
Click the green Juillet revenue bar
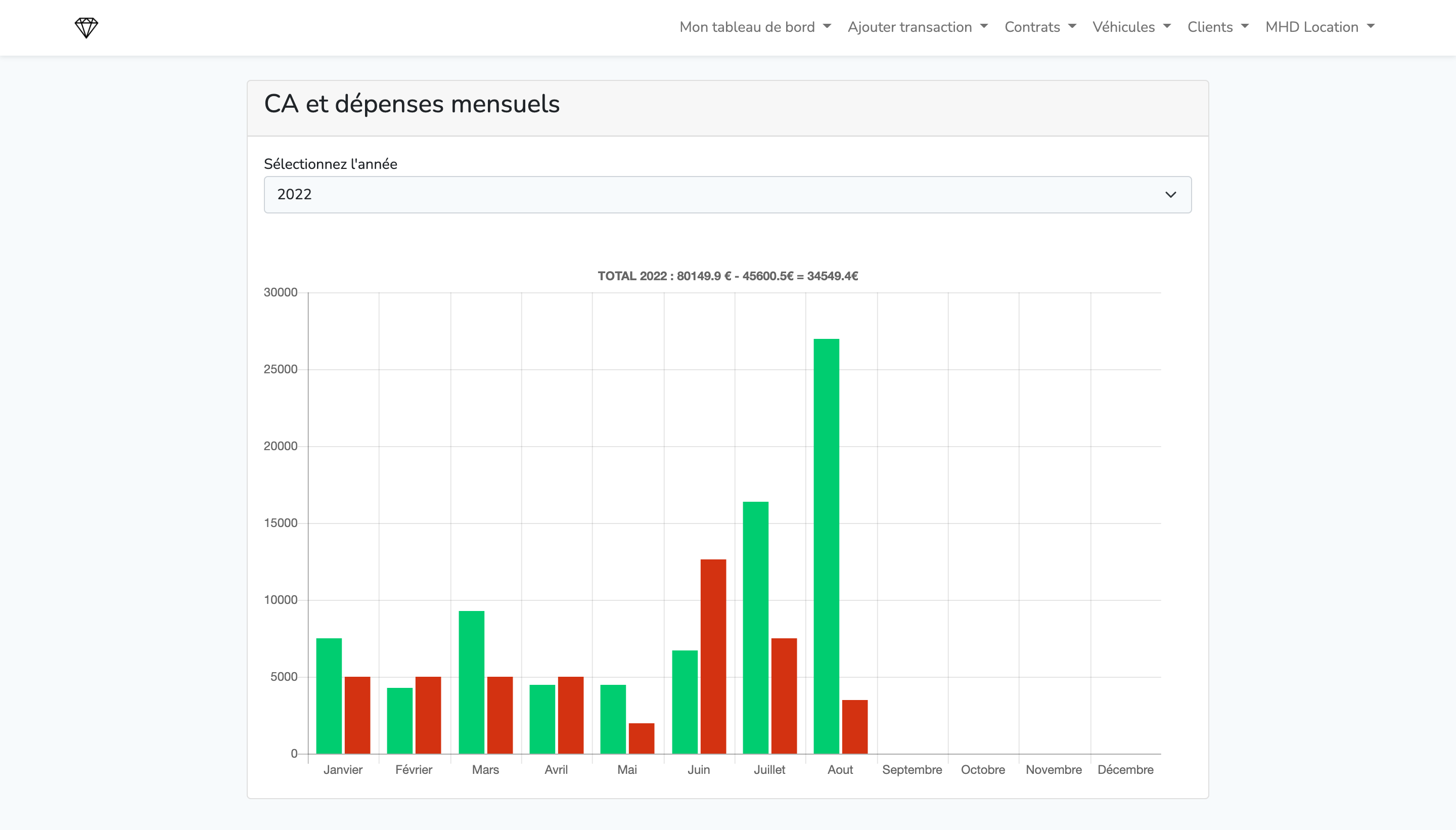[755, 627]
